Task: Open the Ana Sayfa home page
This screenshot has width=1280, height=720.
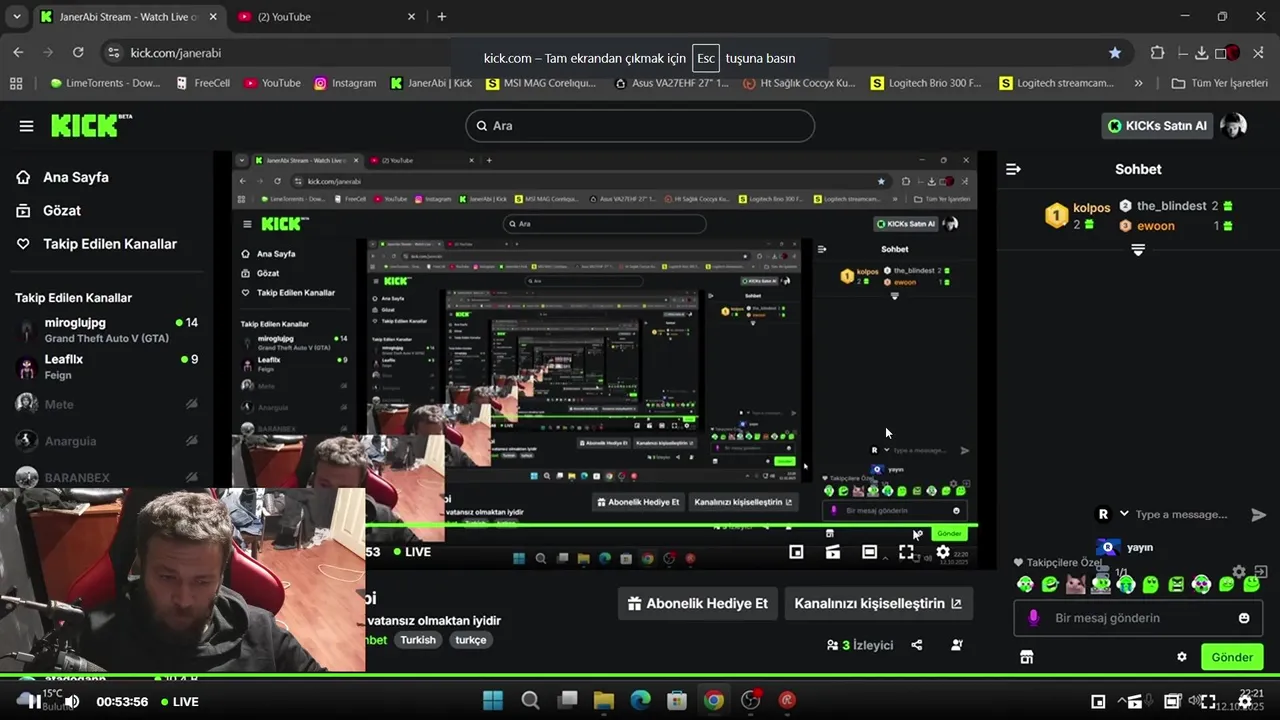Action: click(63, 177)
